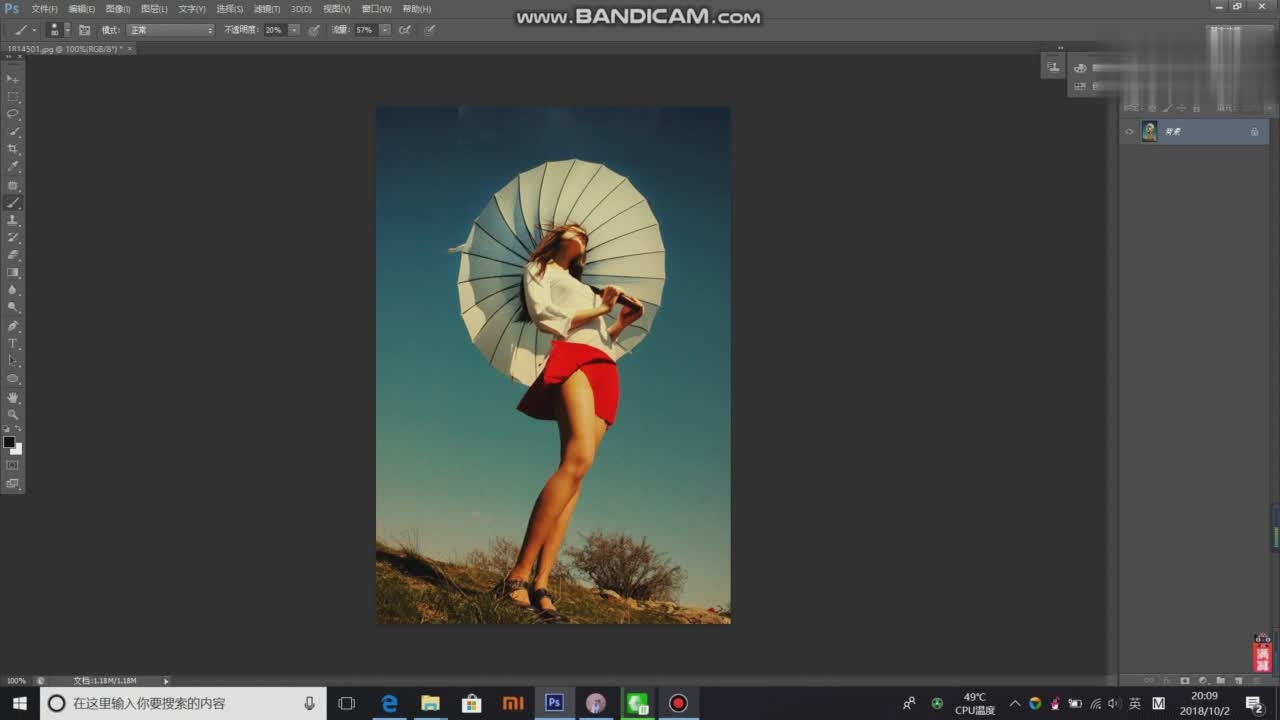Click the foreground color swatch
Image resolution: width=1280 pixels, height=720 pixels.
click(9, 442)
